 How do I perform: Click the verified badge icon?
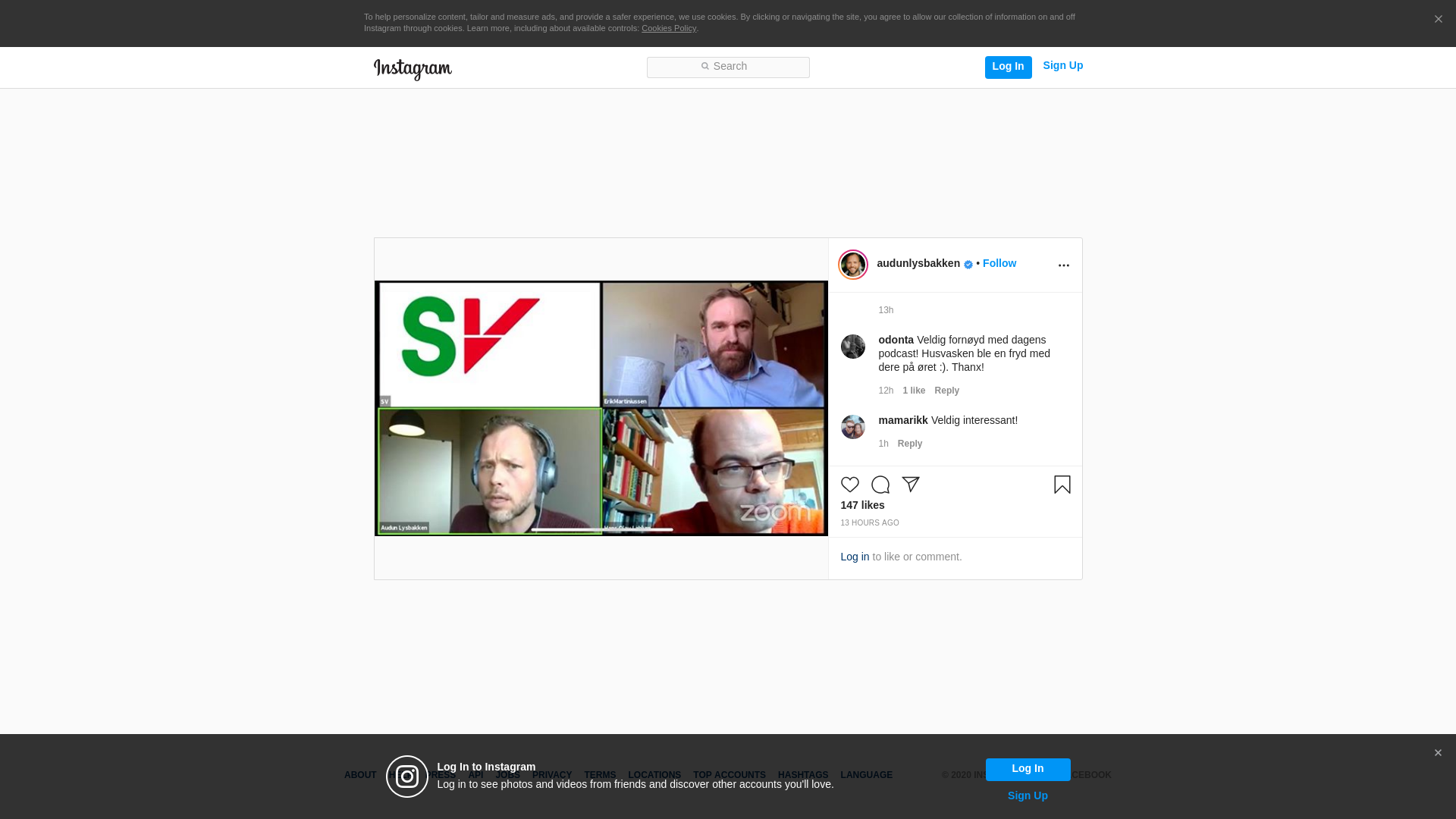[968, 265]
